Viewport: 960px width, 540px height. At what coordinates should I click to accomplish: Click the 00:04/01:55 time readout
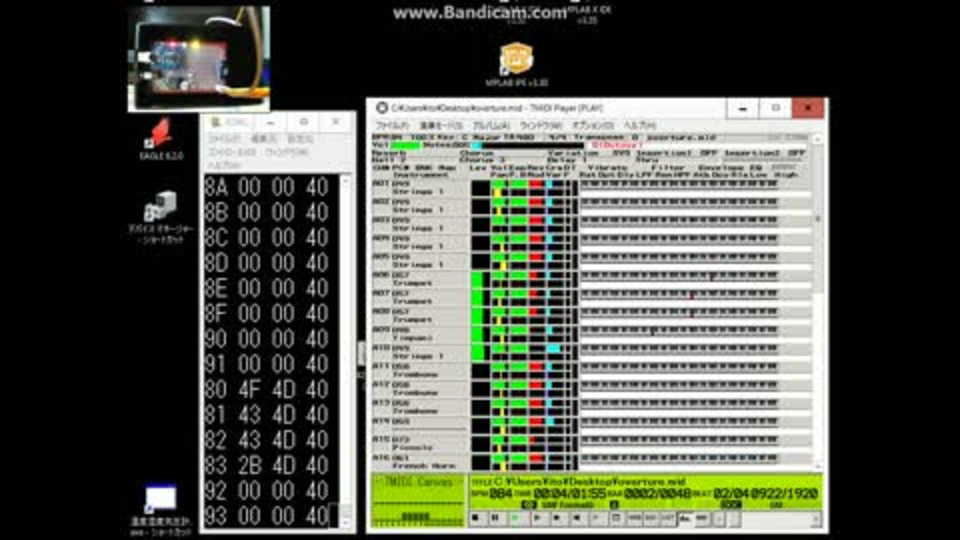569,493
